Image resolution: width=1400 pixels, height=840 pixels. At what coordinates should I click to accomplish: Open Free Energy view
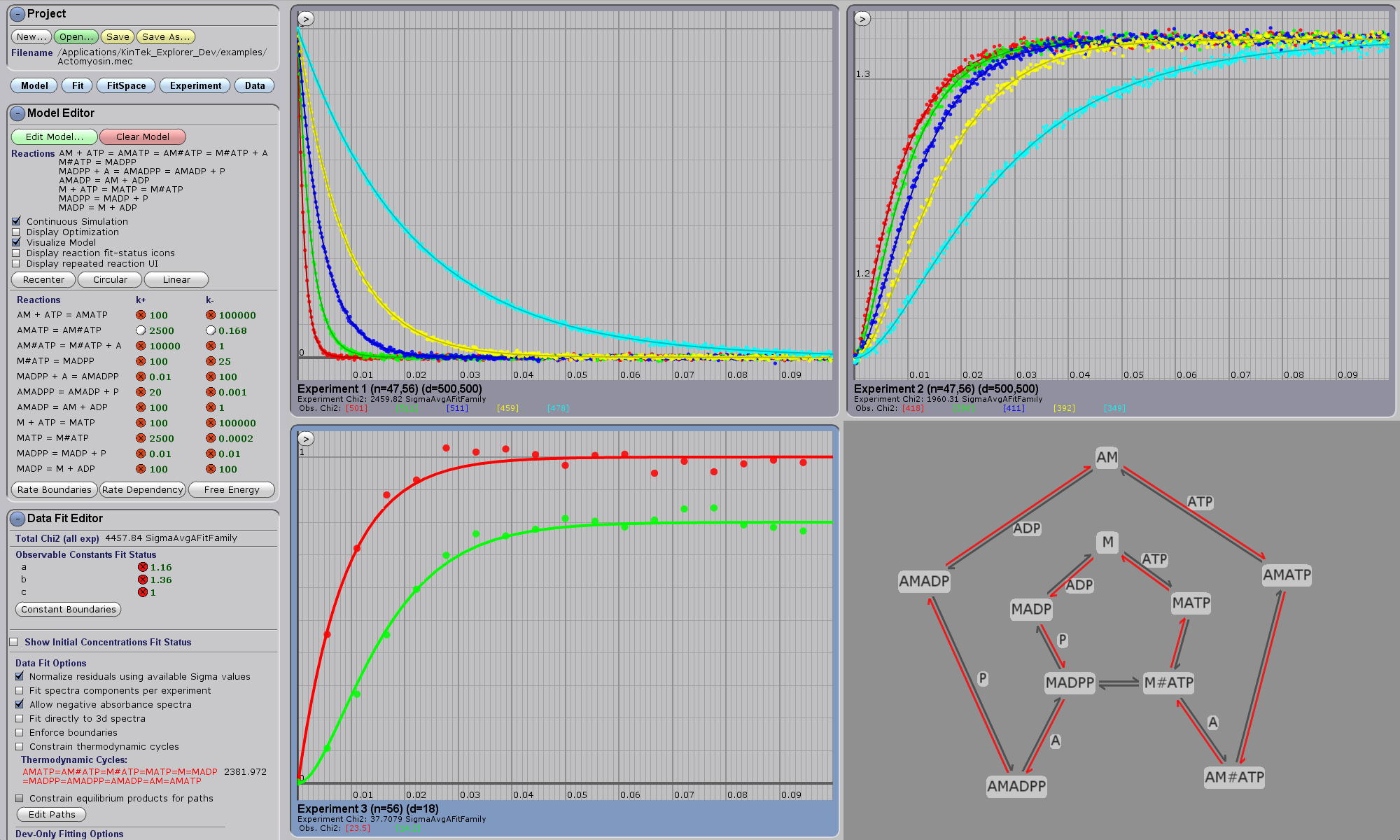[x=231, y=489]
